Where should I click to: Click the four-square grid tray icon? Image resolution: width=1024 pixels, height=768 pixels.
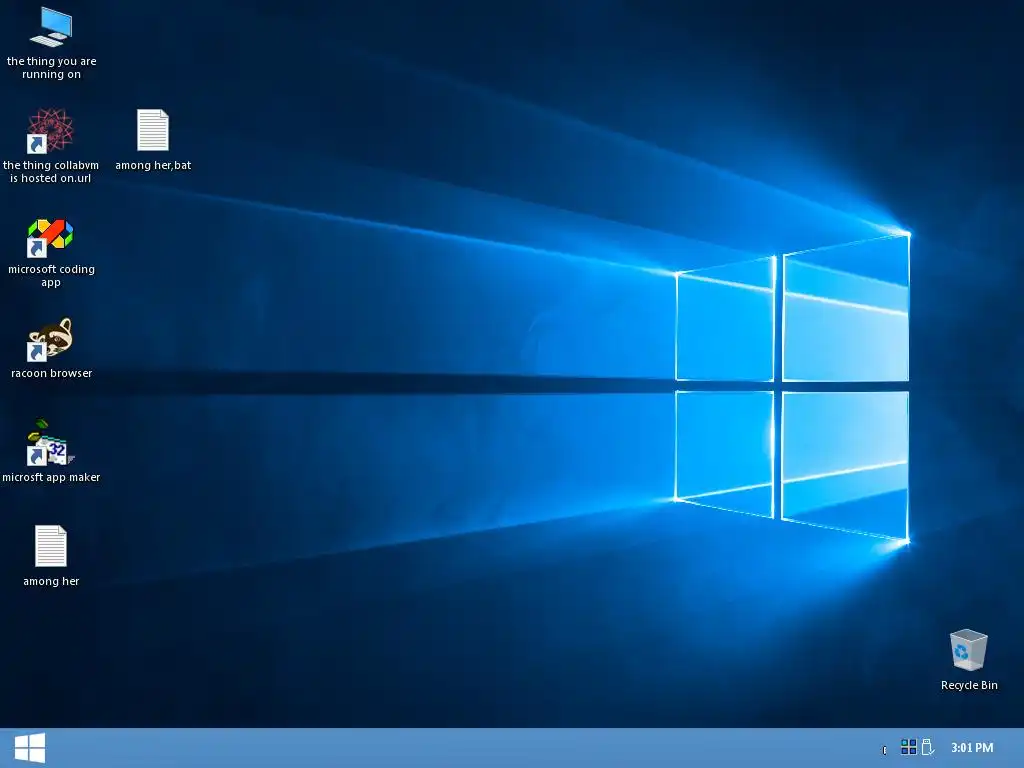908,747
